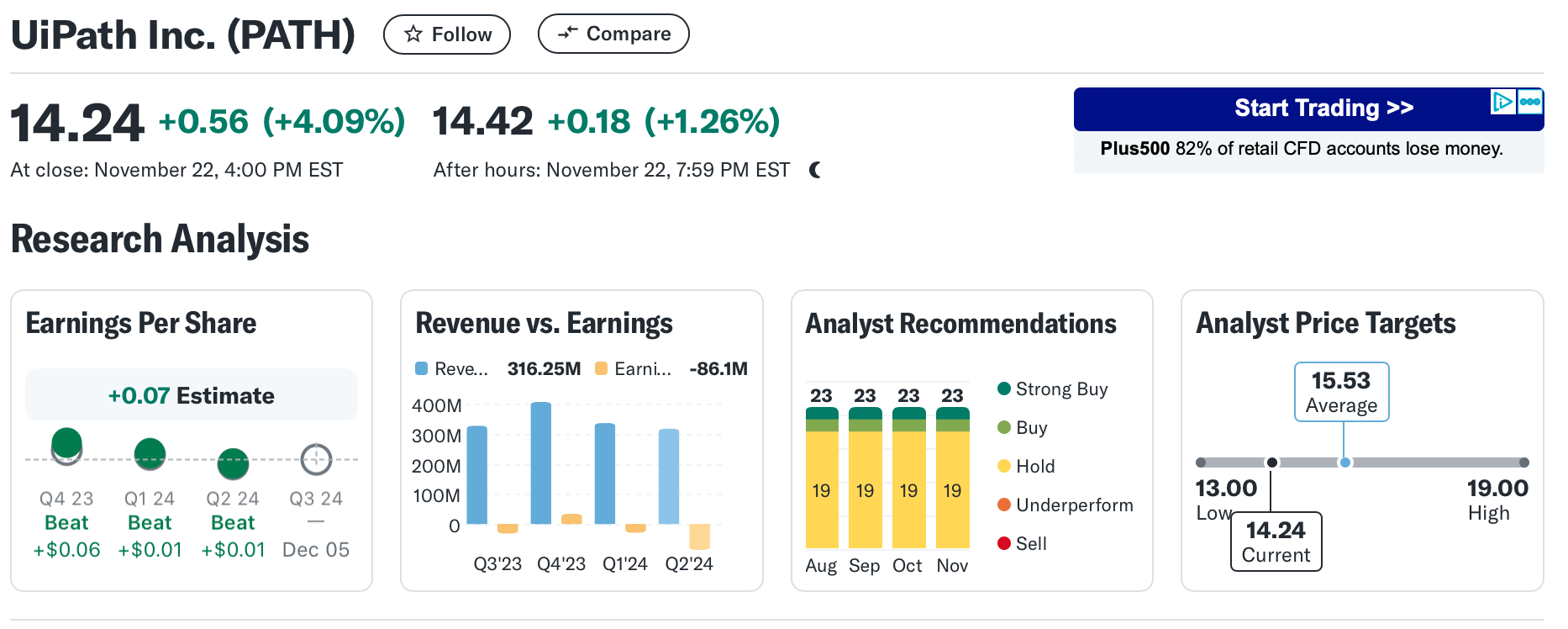Select the Q1 24 earnings dot
The height and width of the screenshot is (629, 1568).
(x=150, y=454)
